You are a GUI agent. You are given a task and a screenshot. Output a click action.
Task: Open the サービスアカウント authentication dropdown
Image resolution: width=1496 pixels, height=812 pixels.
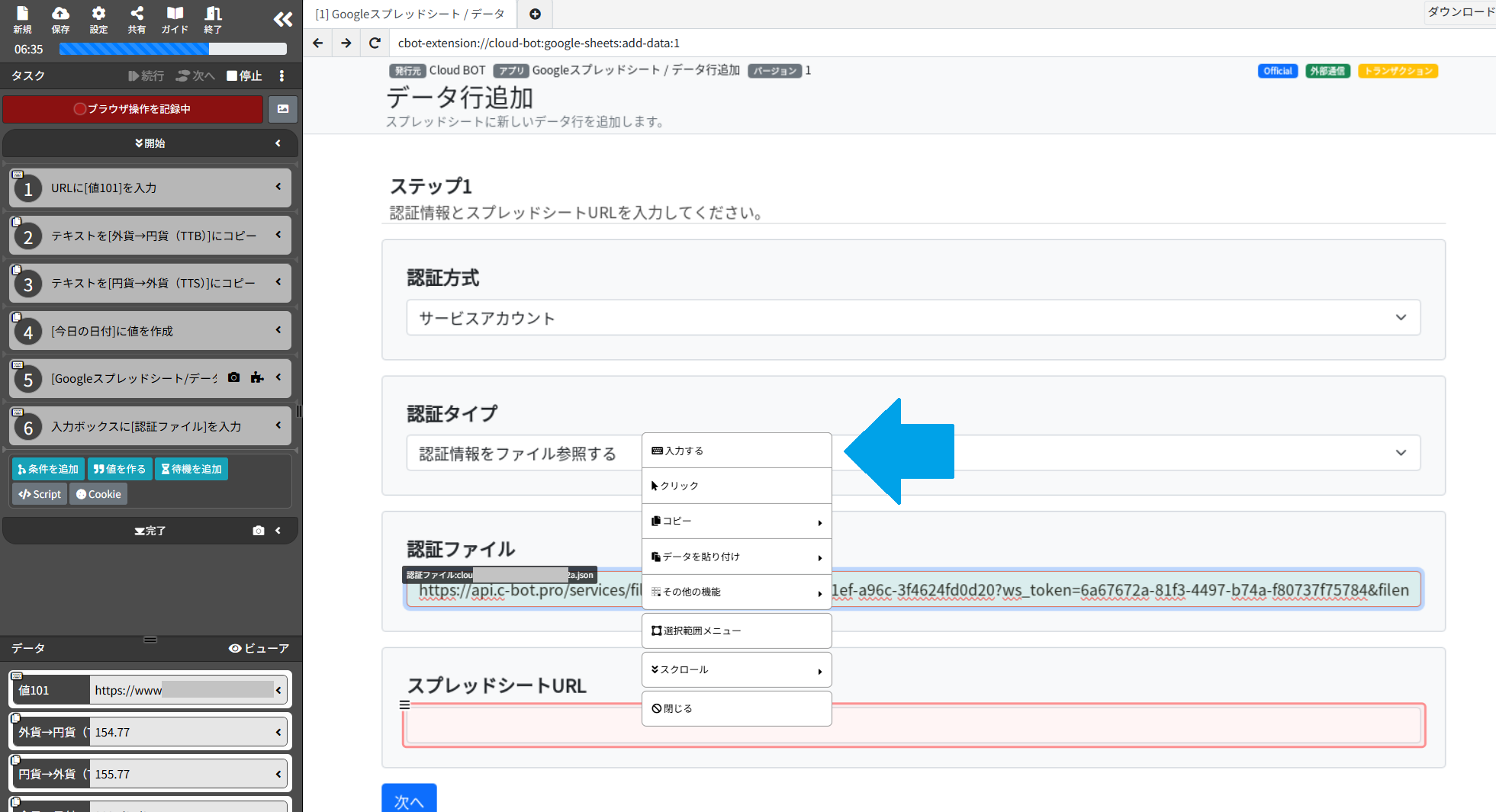pos(912,317)
